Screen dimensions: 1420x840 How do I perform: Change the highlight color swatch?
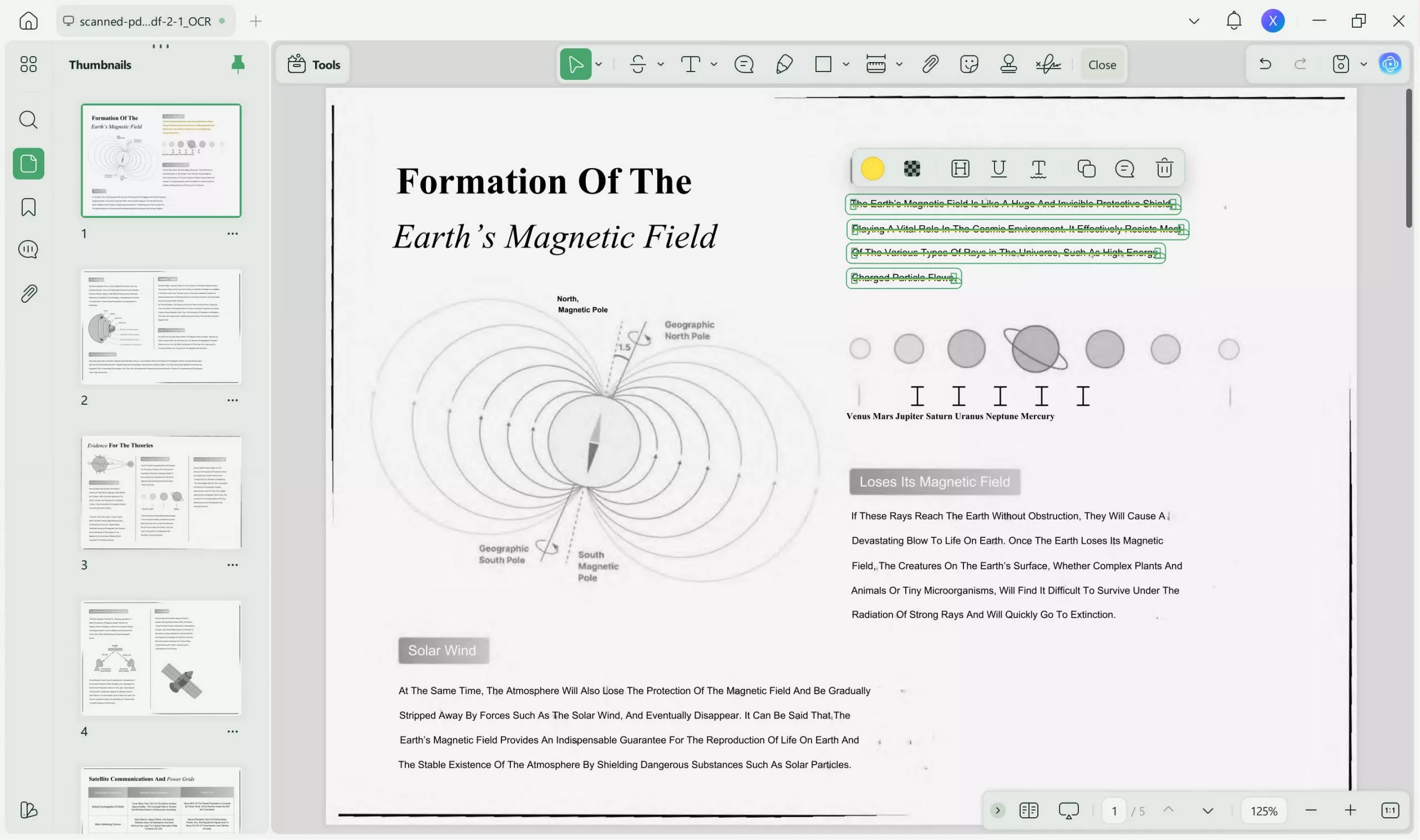click(872, 168)
